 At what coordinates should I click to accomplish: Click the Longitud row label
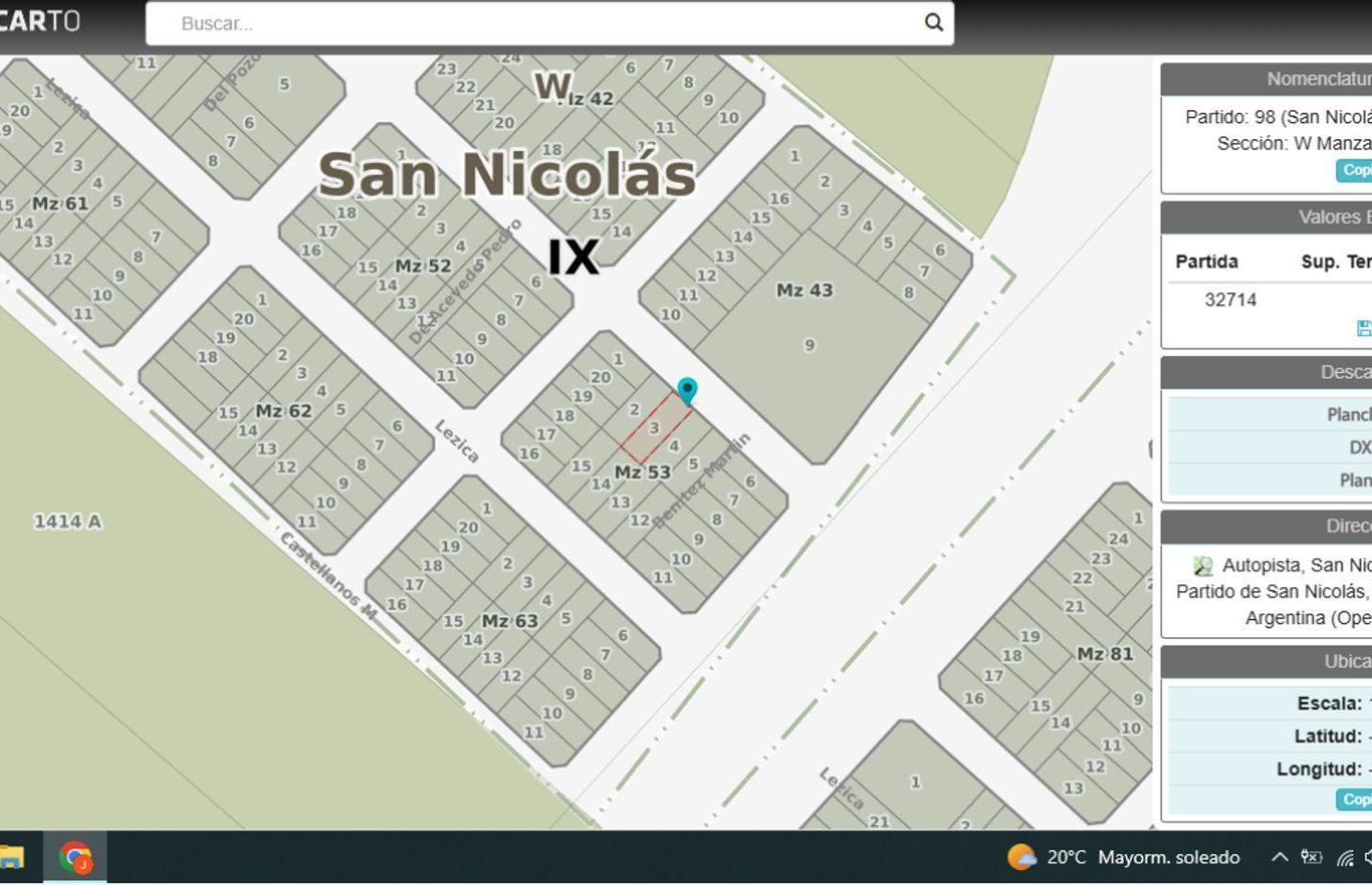pos(1318,769)
